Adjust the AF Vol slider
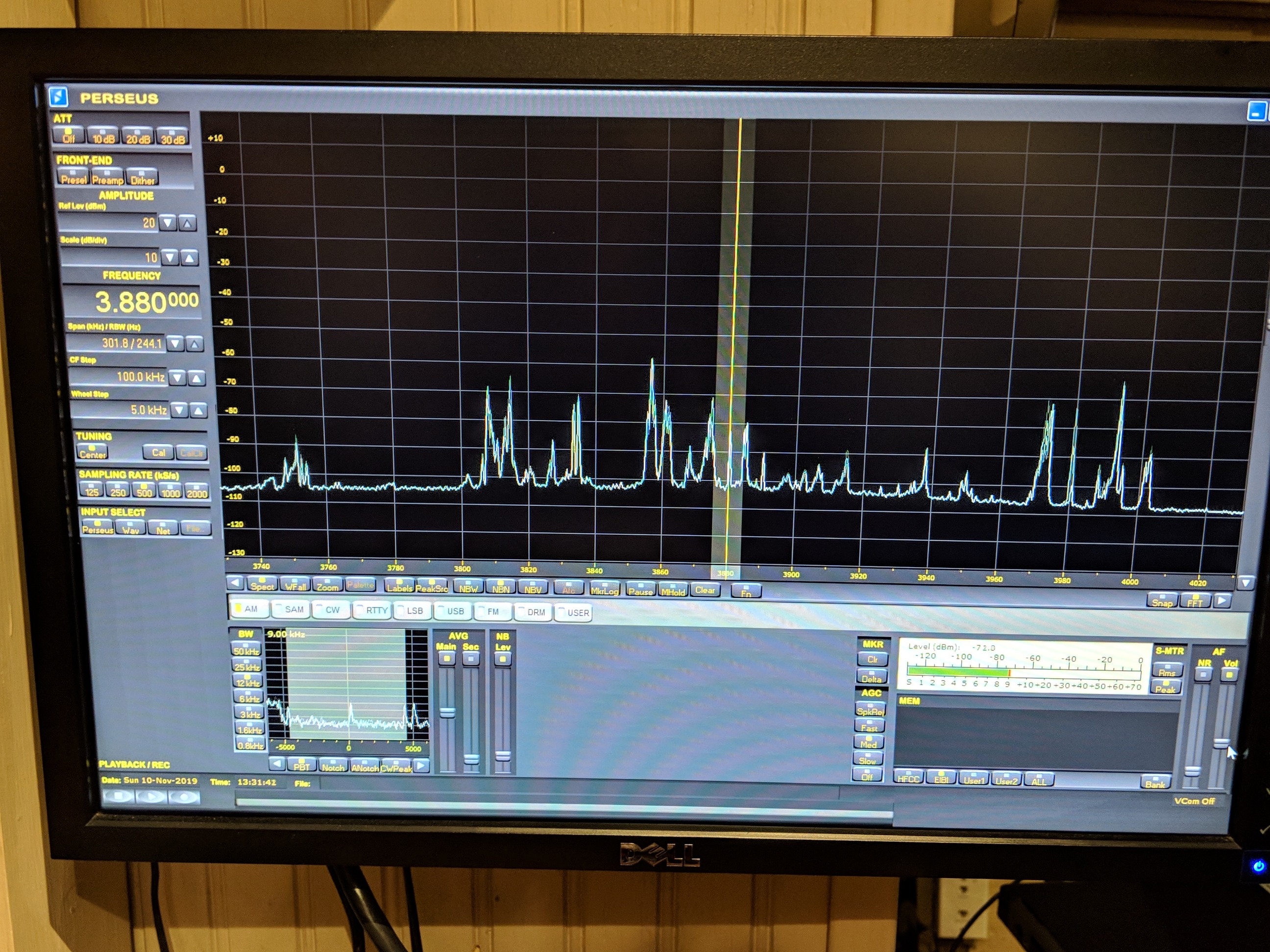The height and width of the screenshot is (952, 1270). 1221,743
